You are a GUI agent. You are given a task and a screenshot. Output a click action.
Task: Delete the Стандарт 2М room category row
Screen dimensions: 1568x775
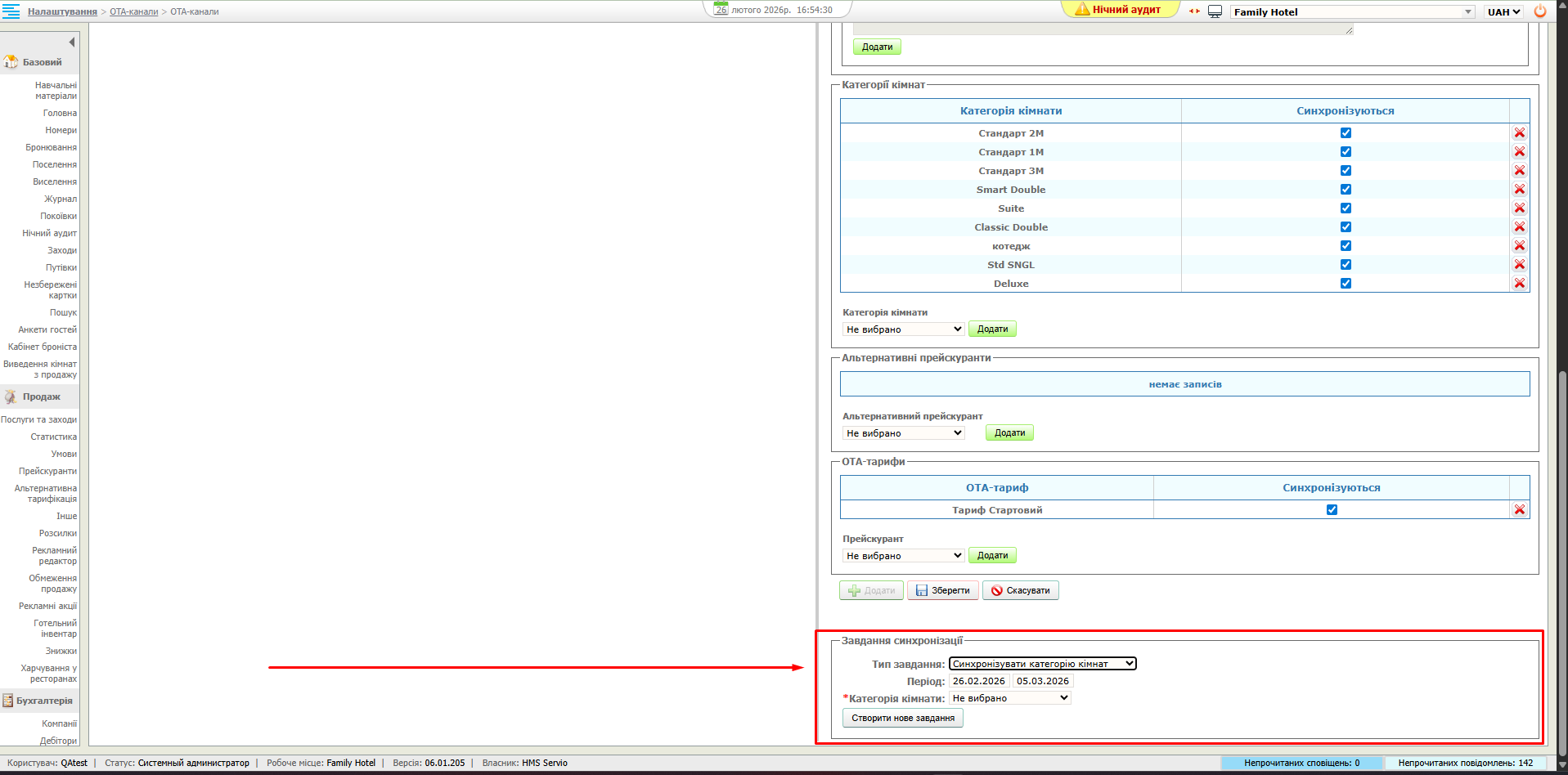point(1519,133)
